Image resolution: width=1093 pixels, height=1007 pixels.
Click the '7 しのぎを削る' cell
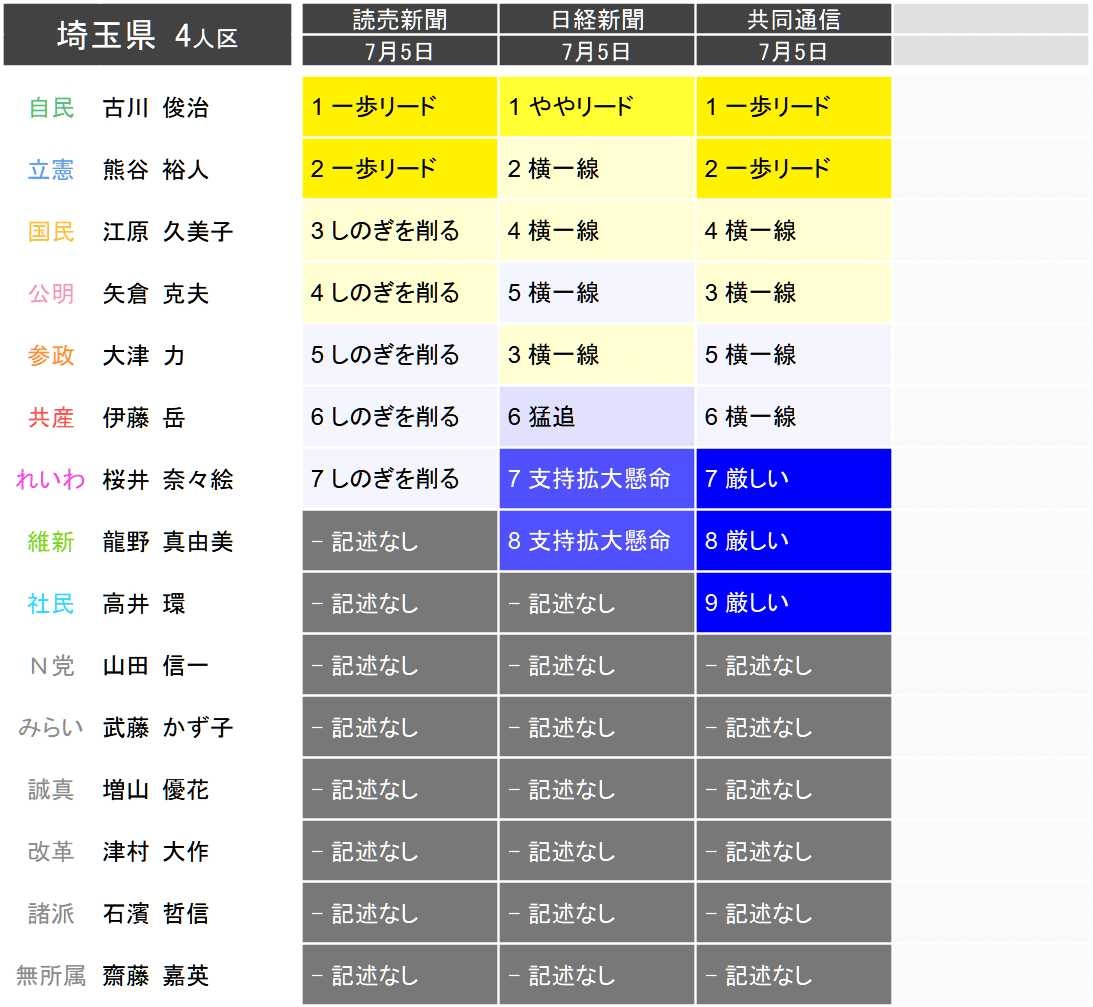click(399, 479)
